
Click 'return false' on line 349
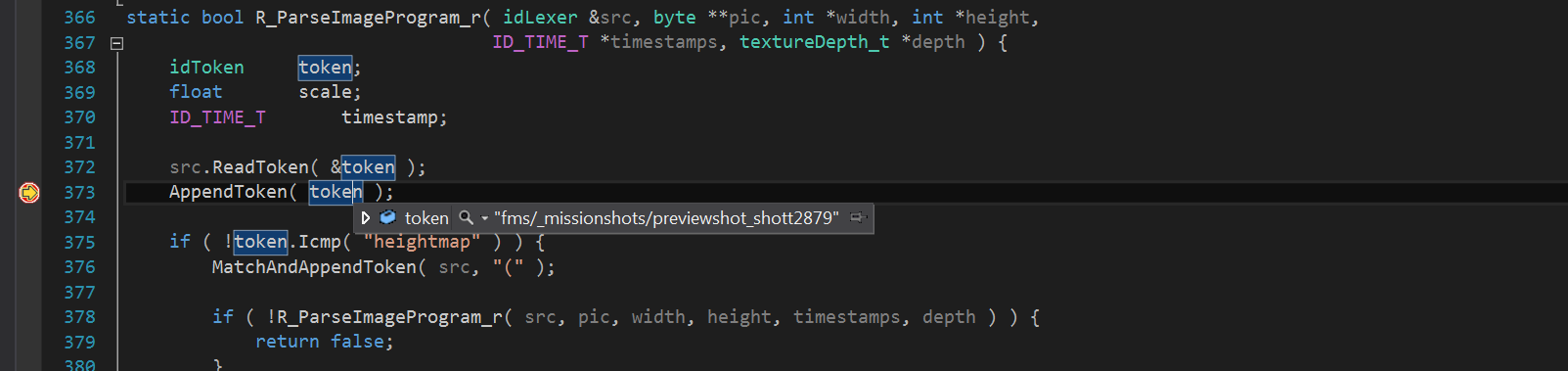(319, 342)
